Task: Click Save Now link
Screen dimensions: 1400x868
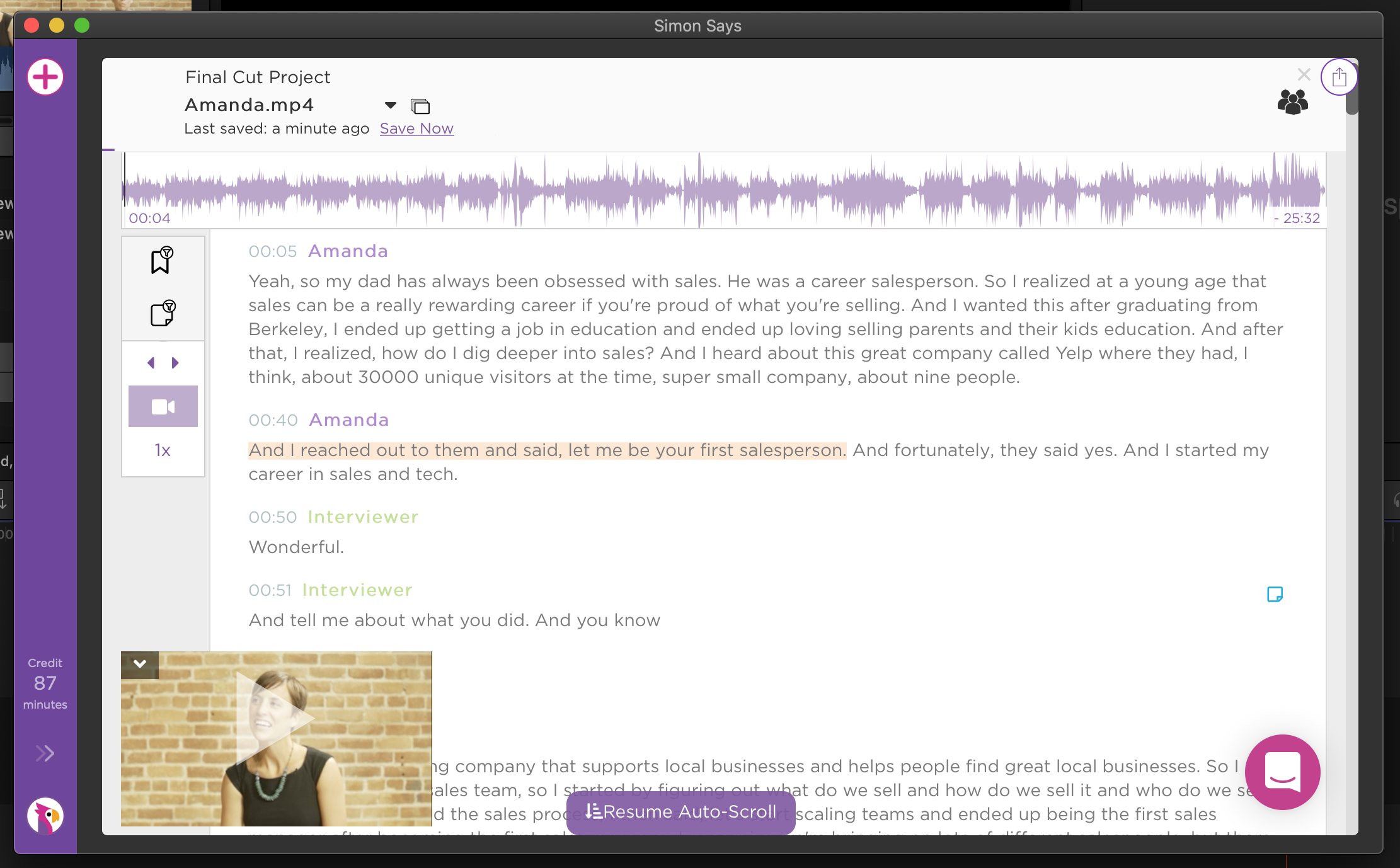Action: click(x=416, y=128)
